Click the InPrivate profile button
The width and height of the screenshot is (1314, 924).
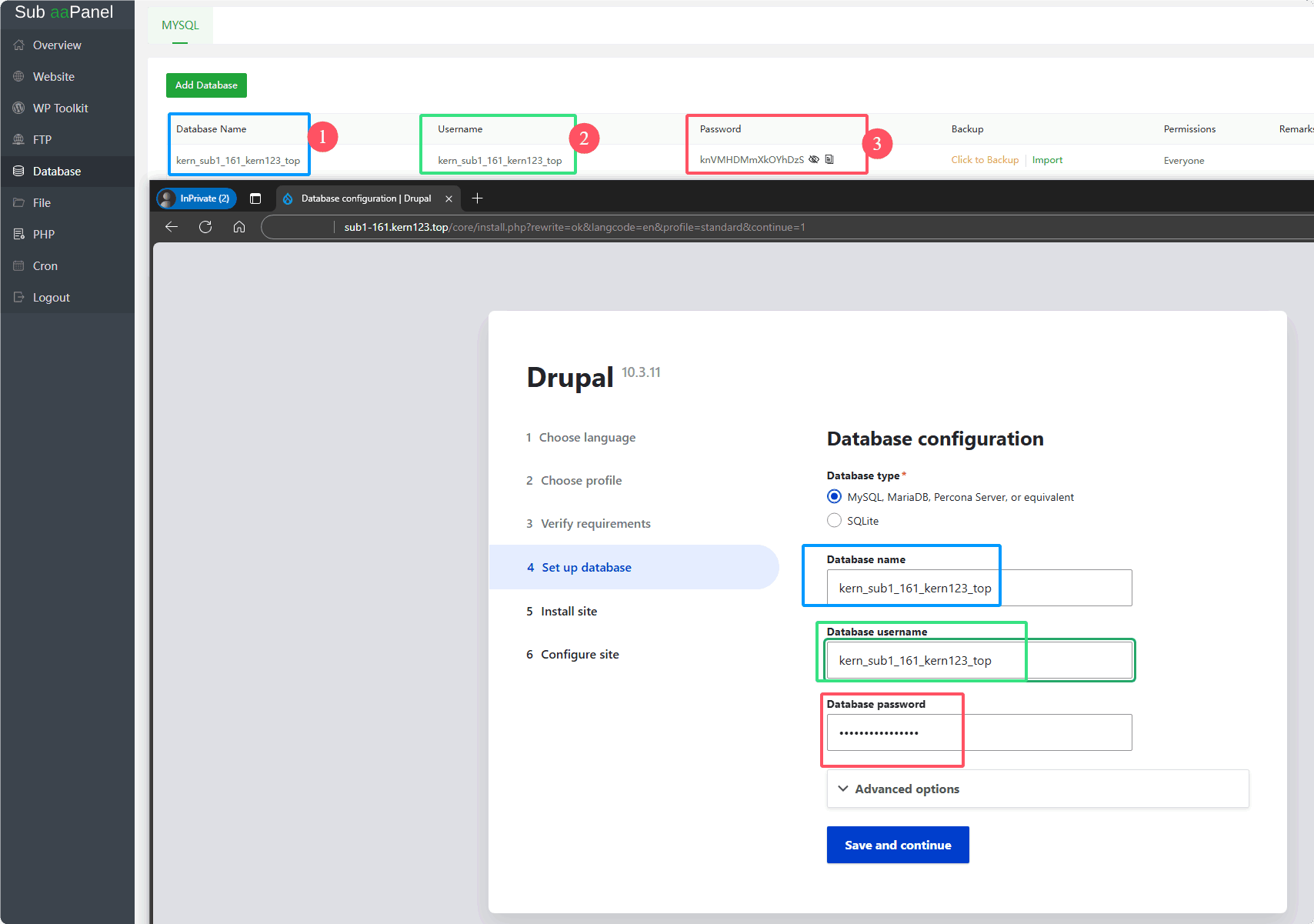pos(197,198)
